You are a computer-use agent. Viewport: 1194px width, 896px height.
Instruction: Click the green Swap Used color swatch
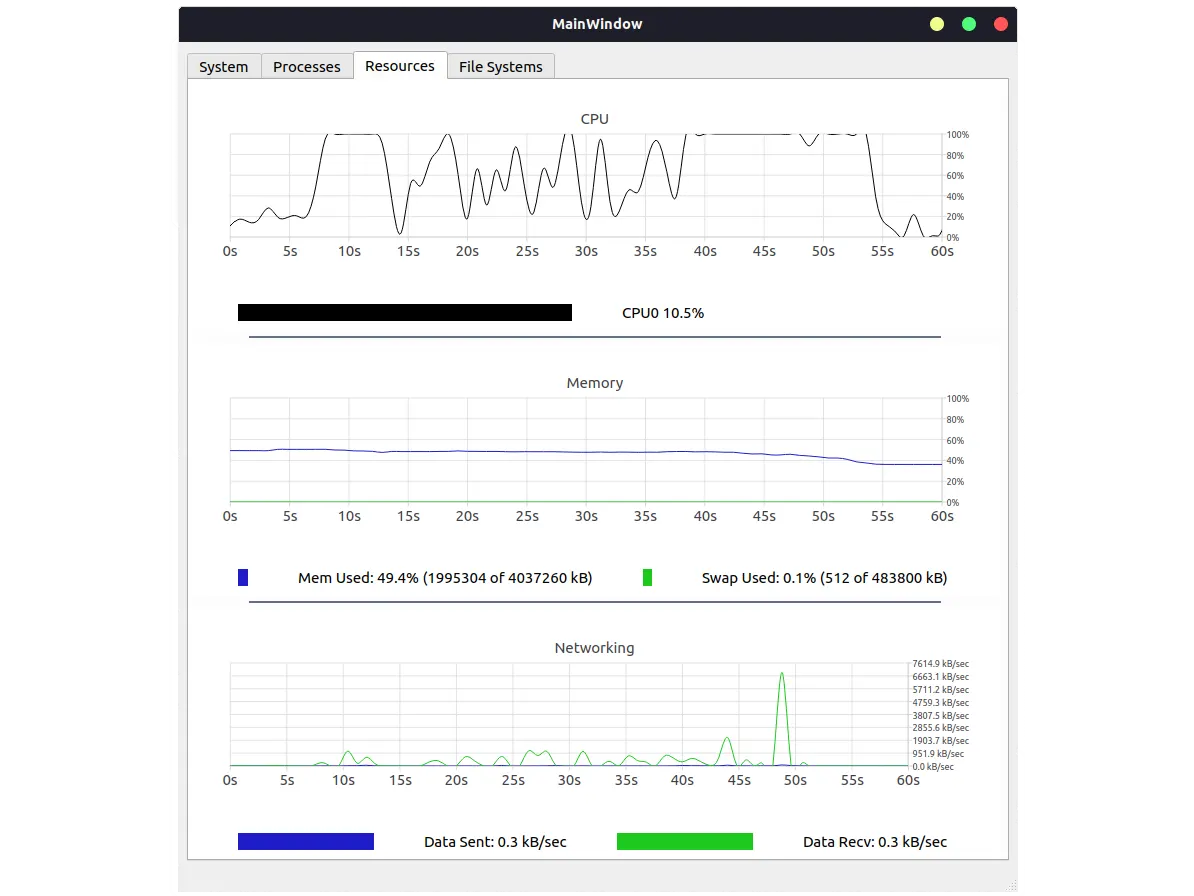[647, 578]
